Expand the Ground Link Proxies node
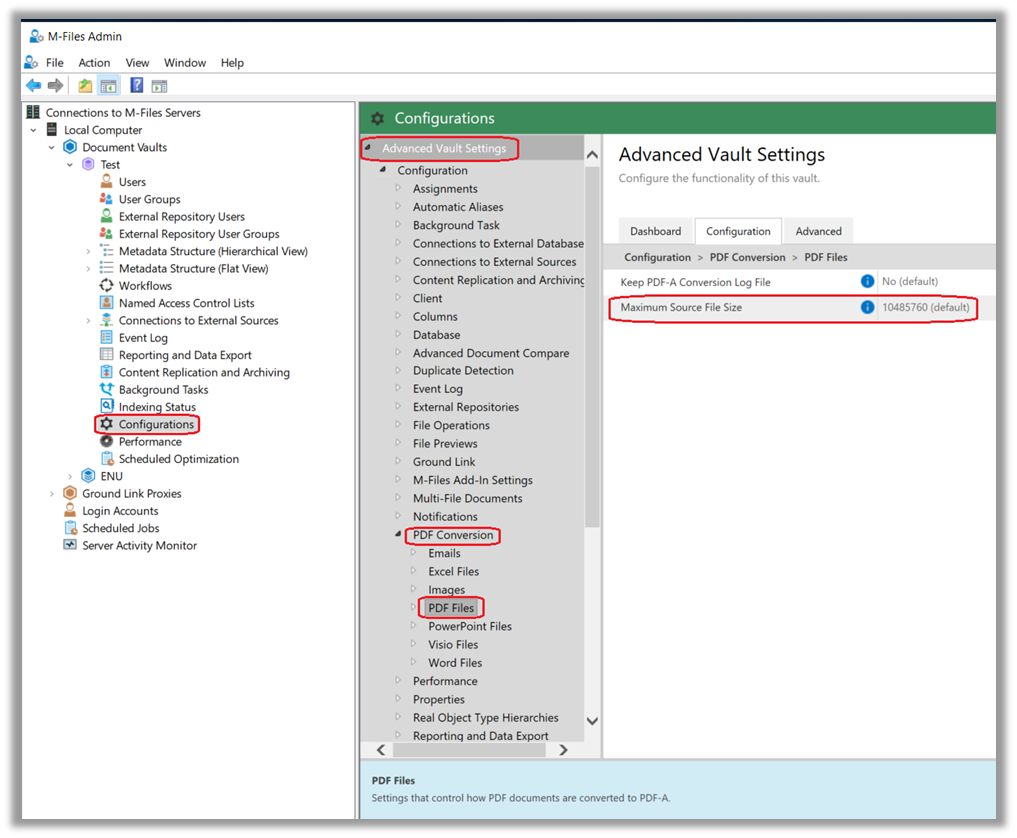Image resolution: width=1017 pixels, height=838 pixels. [52, 494]
